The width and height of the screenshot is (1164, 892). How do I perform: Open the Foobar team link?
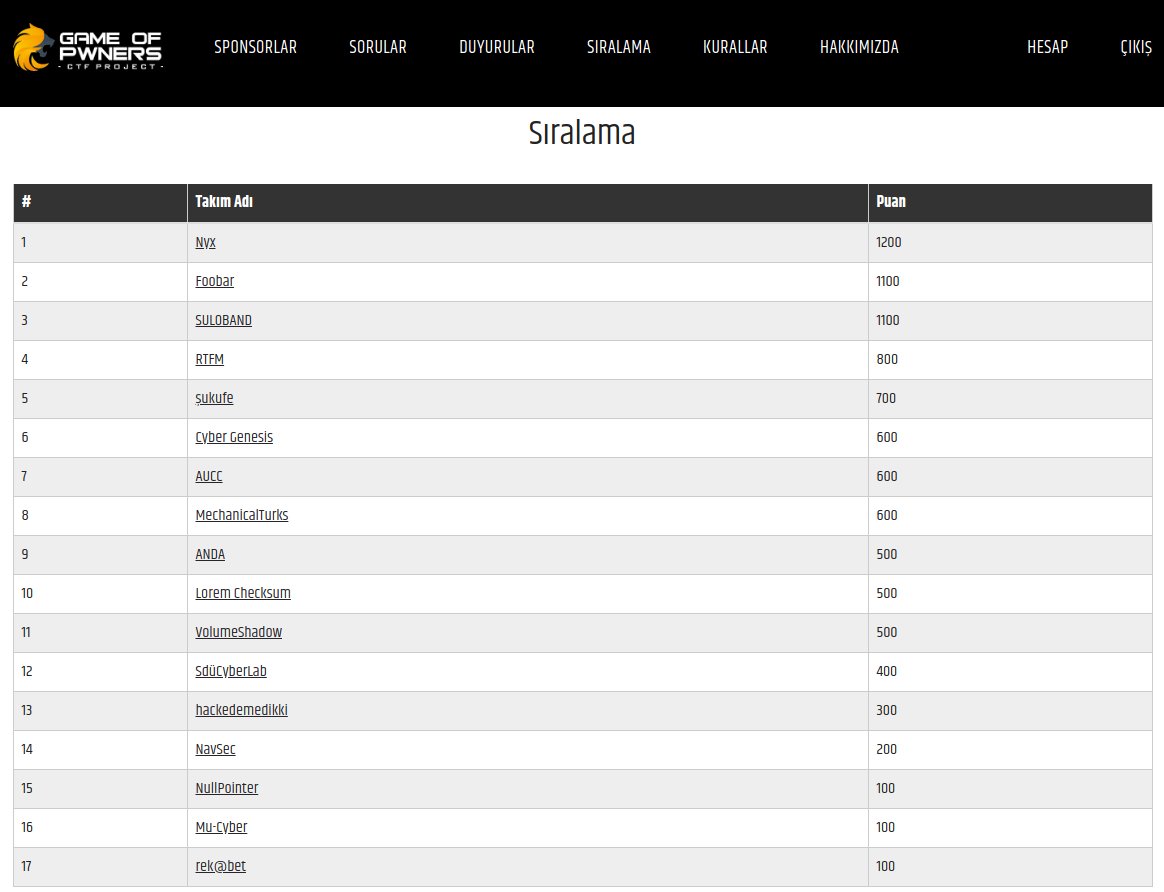coord(215,281)
